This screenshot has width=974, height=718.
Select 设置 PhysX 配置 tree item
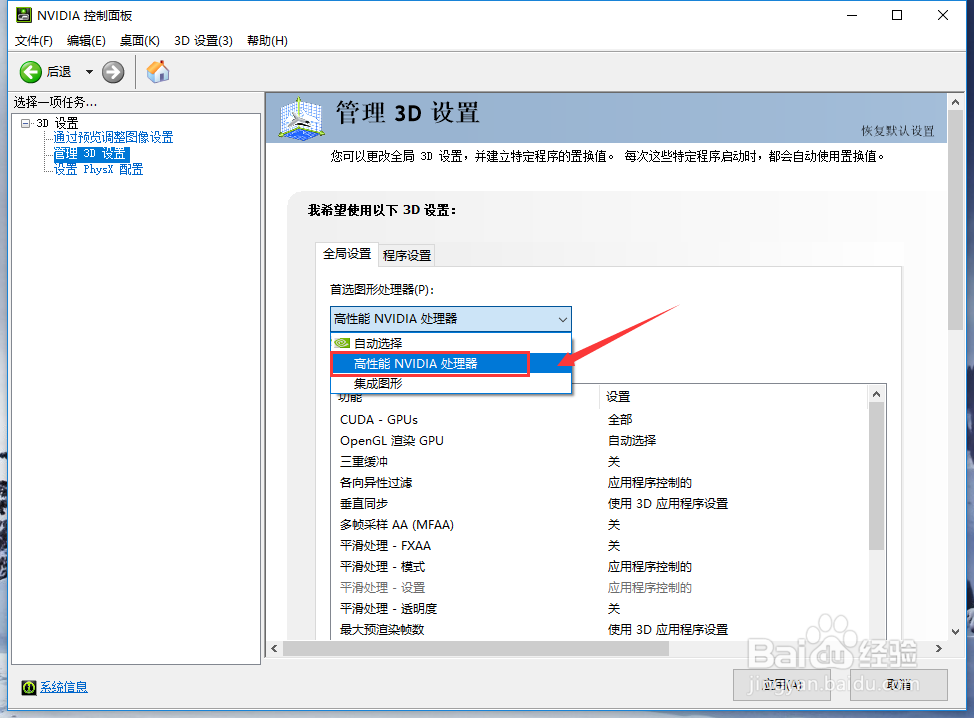point(98,169)
